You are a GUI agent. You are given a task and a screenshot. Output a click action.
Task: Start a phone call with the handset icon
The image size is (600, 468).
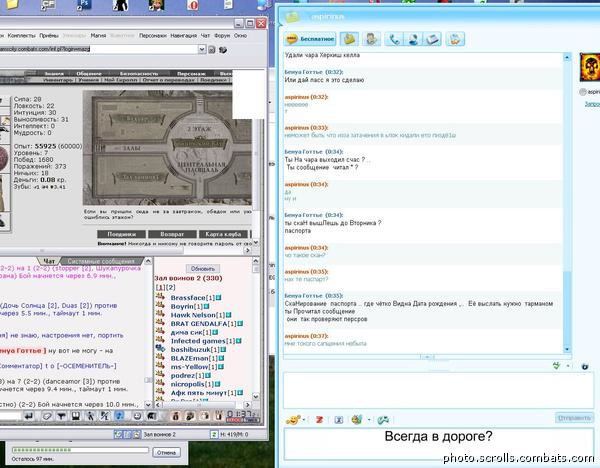(x=394, y=39)
